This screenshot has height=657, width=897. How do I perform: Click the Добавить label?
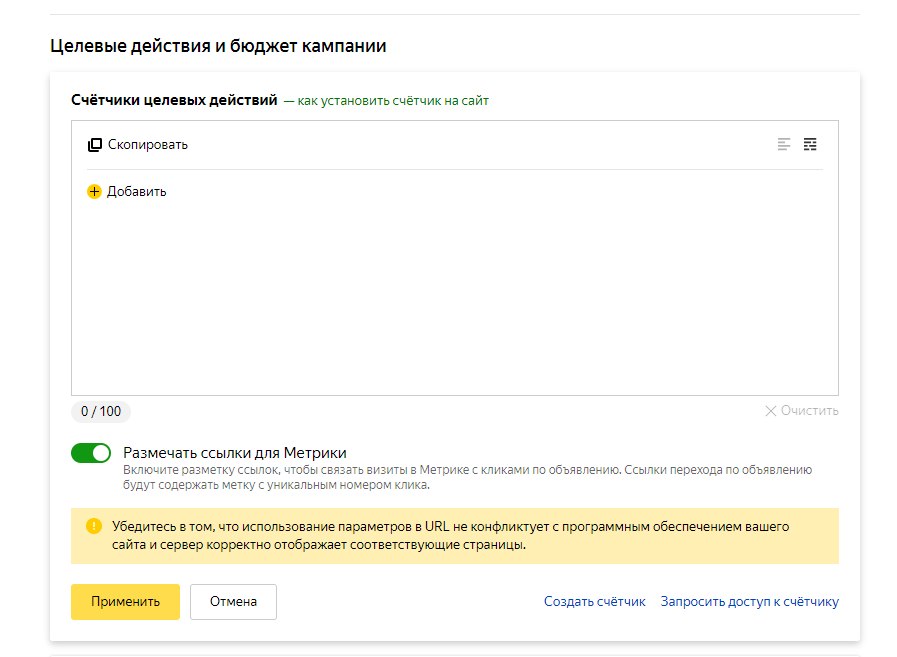coord(137,192)
